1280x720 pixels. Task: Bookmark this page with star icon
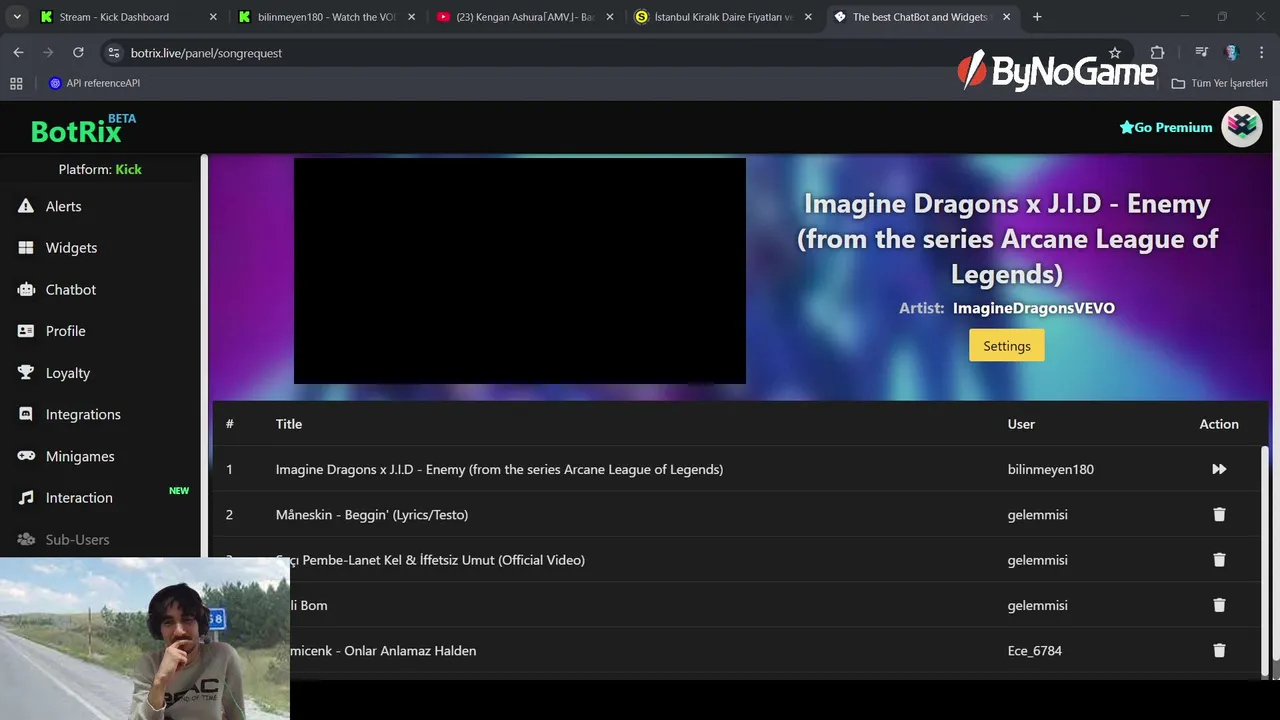1115,53
